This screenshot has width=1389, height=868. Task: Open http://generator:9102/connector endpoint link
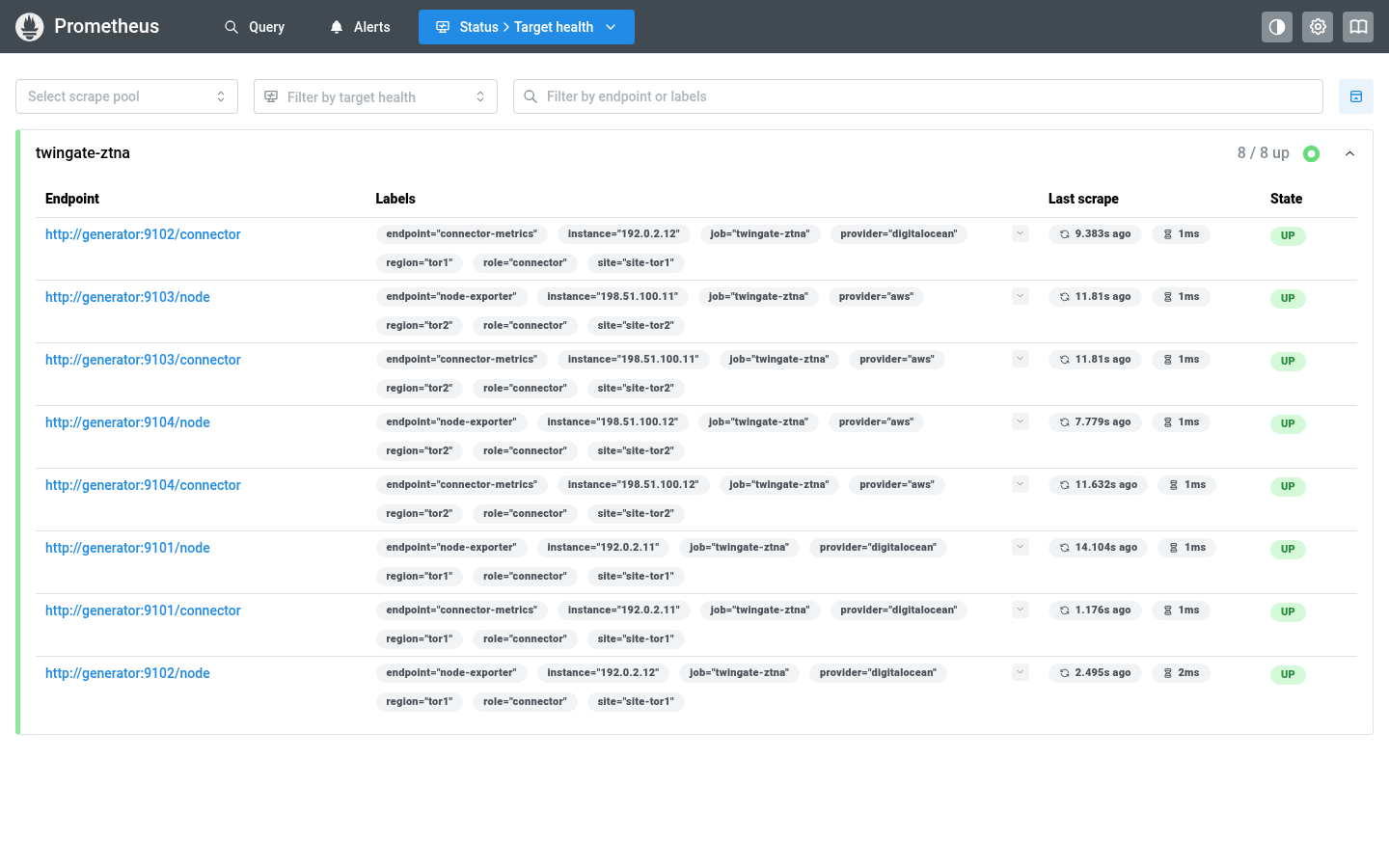coord(143,234)
